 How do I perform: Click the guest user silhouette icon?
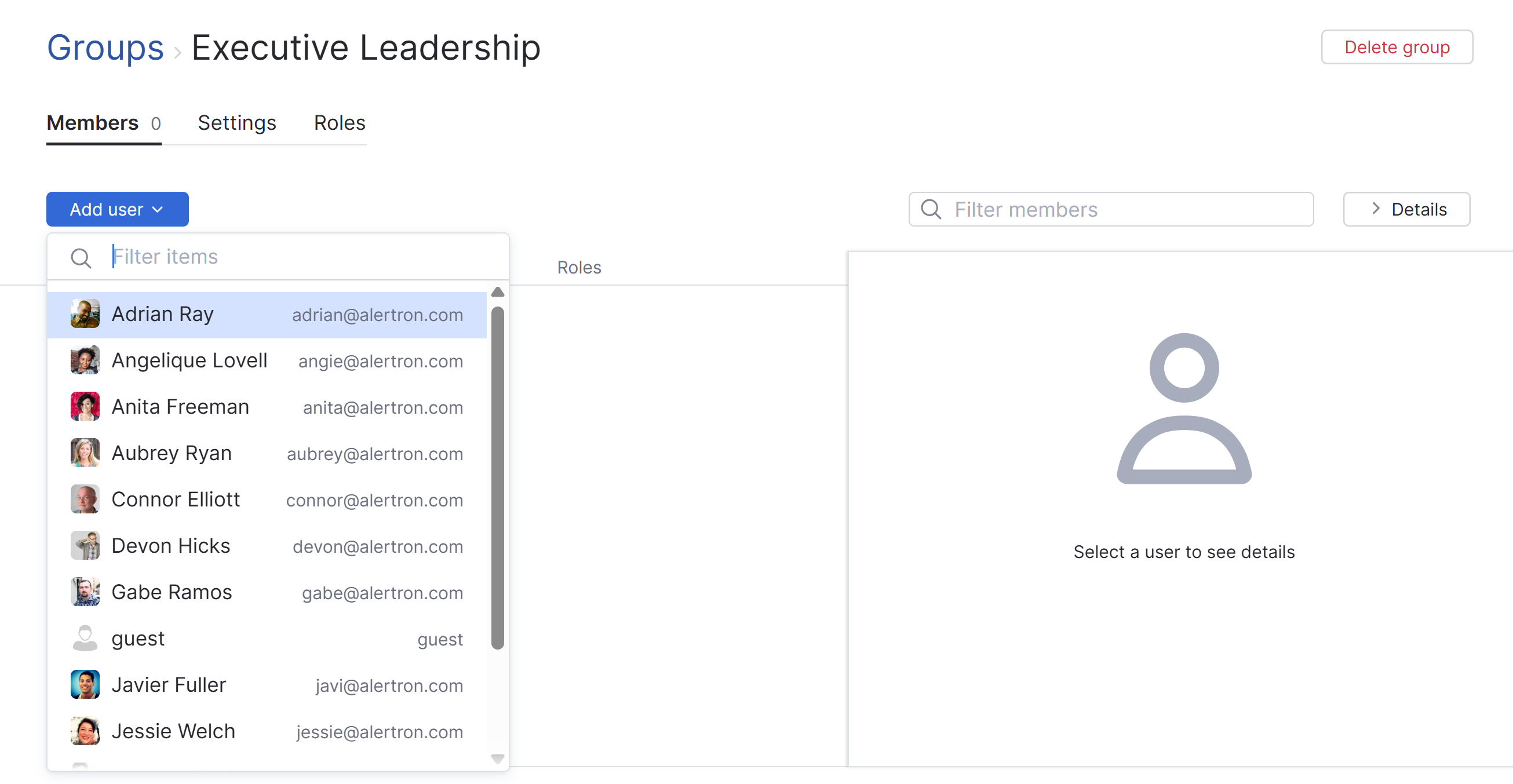click(x=85, y=638)
